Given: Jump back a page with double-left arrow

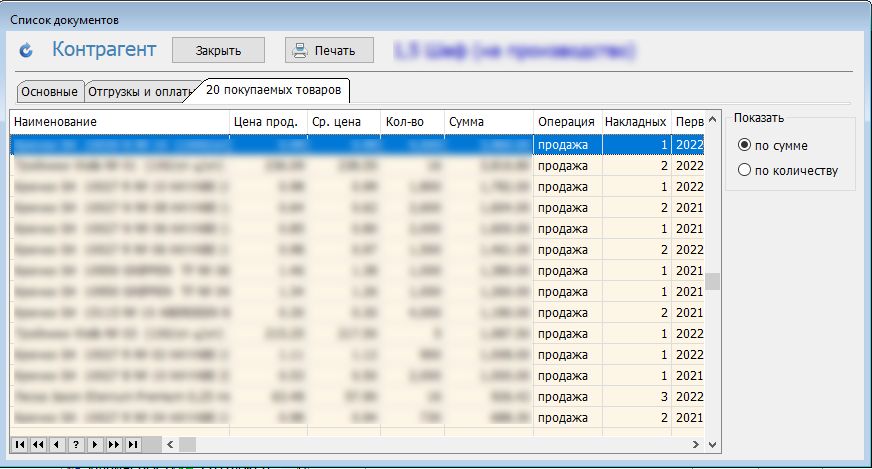Looking at the screenshot, I should click(38, 444).
